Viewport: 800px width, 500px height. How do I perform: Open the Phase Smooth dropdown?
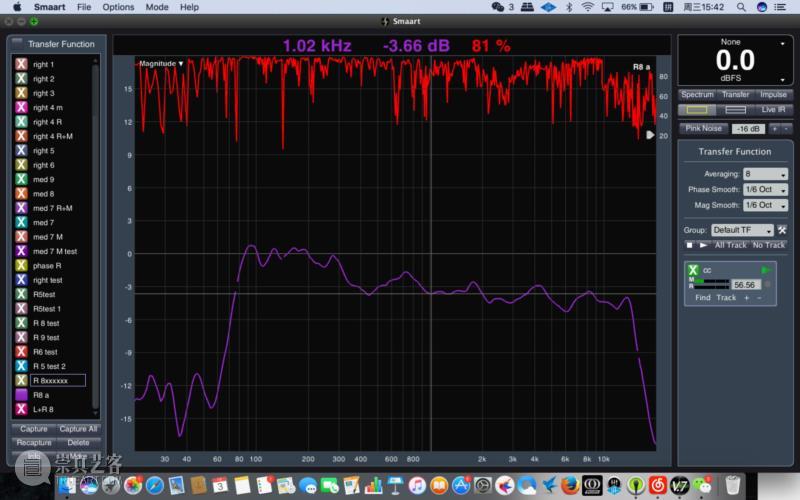click(x=765, y=189)
